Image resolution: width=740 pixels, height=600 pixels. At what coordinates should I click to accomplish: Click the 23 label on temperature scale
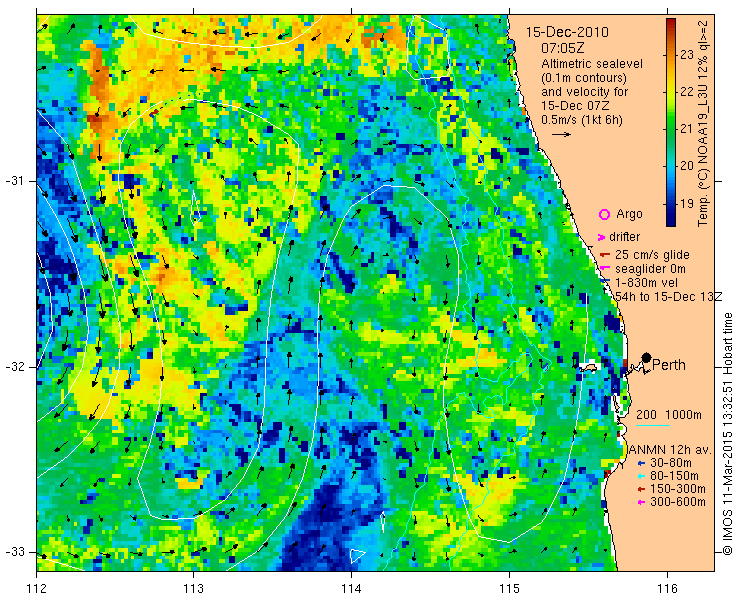(x=687, y=55)
